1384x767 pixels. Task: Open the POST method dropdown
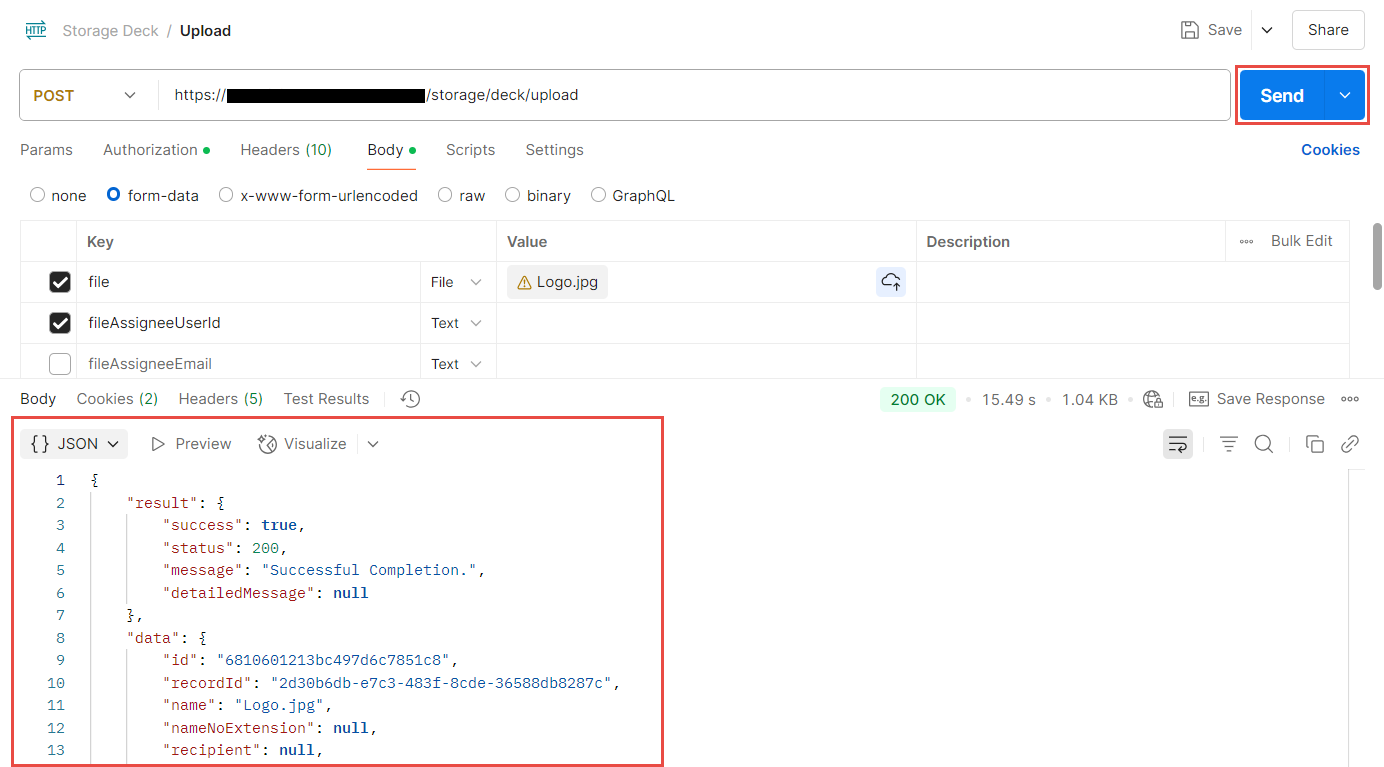85,96
